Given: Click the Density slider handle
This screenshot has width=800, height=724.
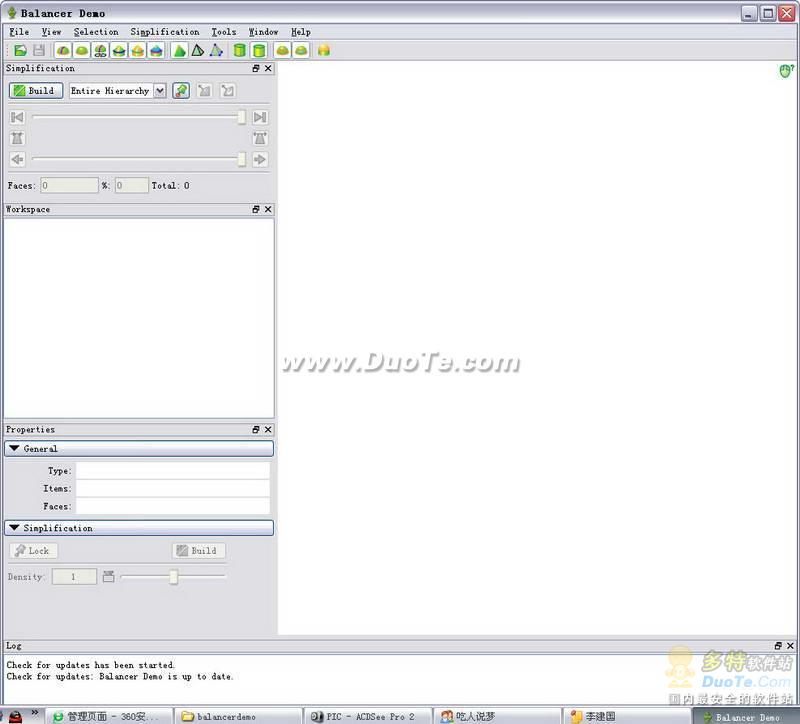Looking at the screenshot, I should click(x=173, y=577).
